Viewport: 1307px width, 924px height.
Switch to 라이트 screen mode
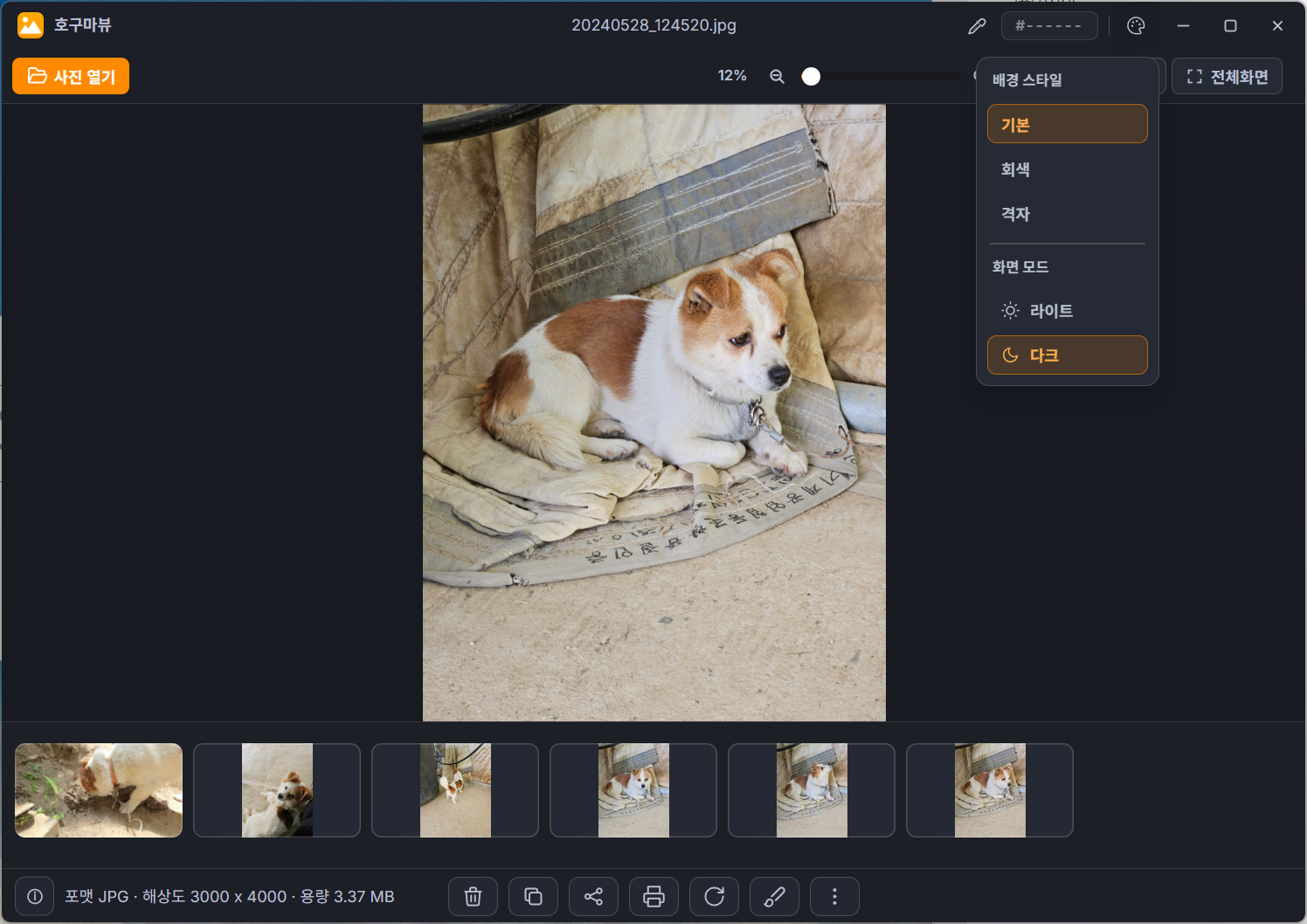click(1067, 311)
